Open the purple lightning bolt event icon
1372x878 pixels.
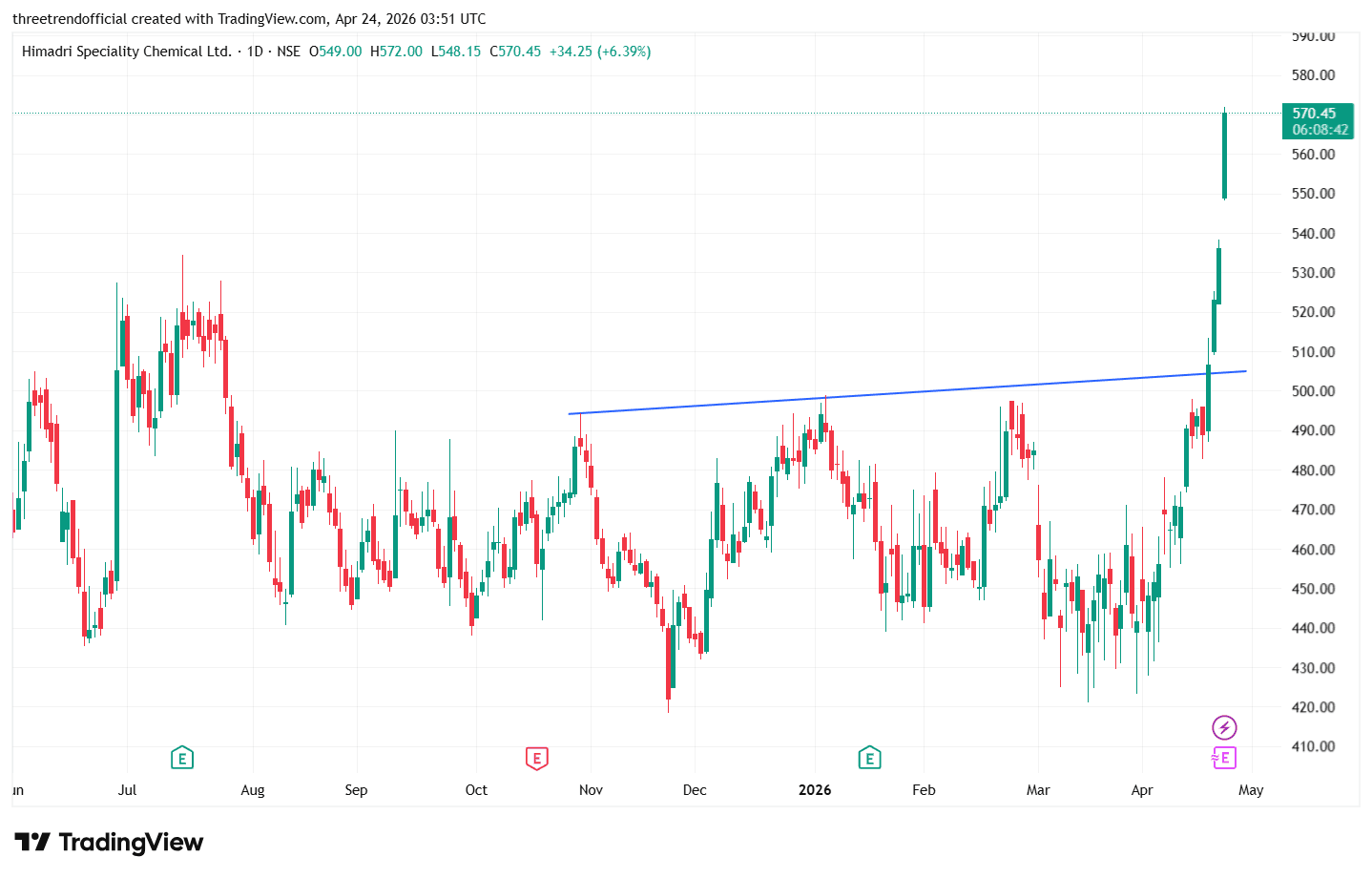(x=1224, y=728)
